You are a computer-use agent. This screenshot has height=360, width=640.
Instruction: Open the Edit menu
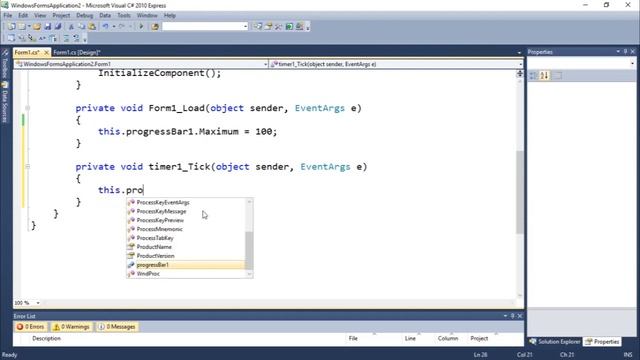click(23, 16)
